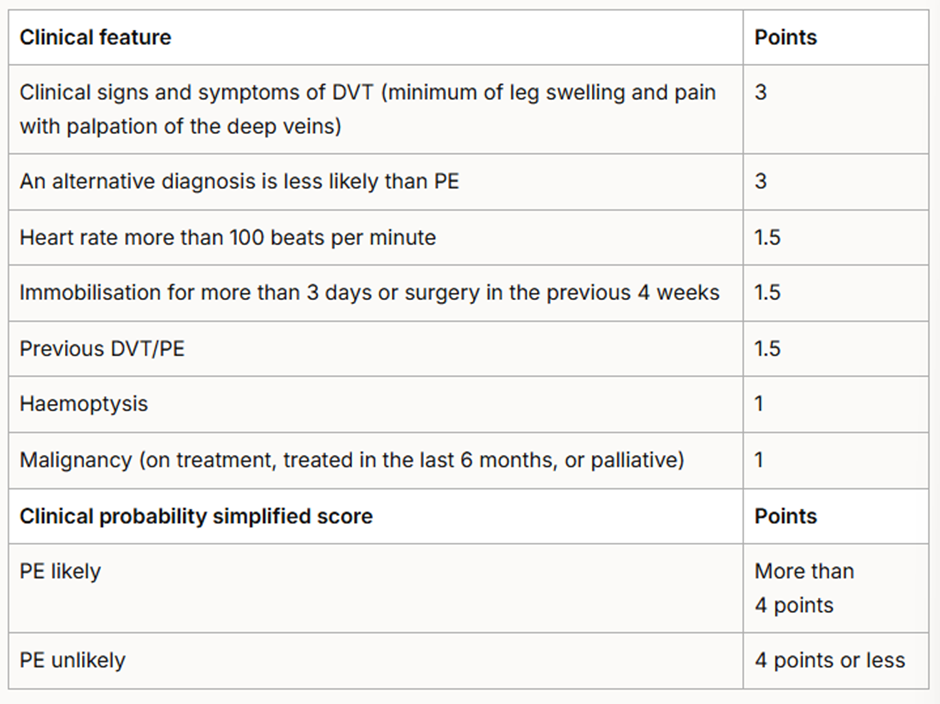Click the points value for DVT signs
Screen dimensions: 940x704
click(761, 93)
